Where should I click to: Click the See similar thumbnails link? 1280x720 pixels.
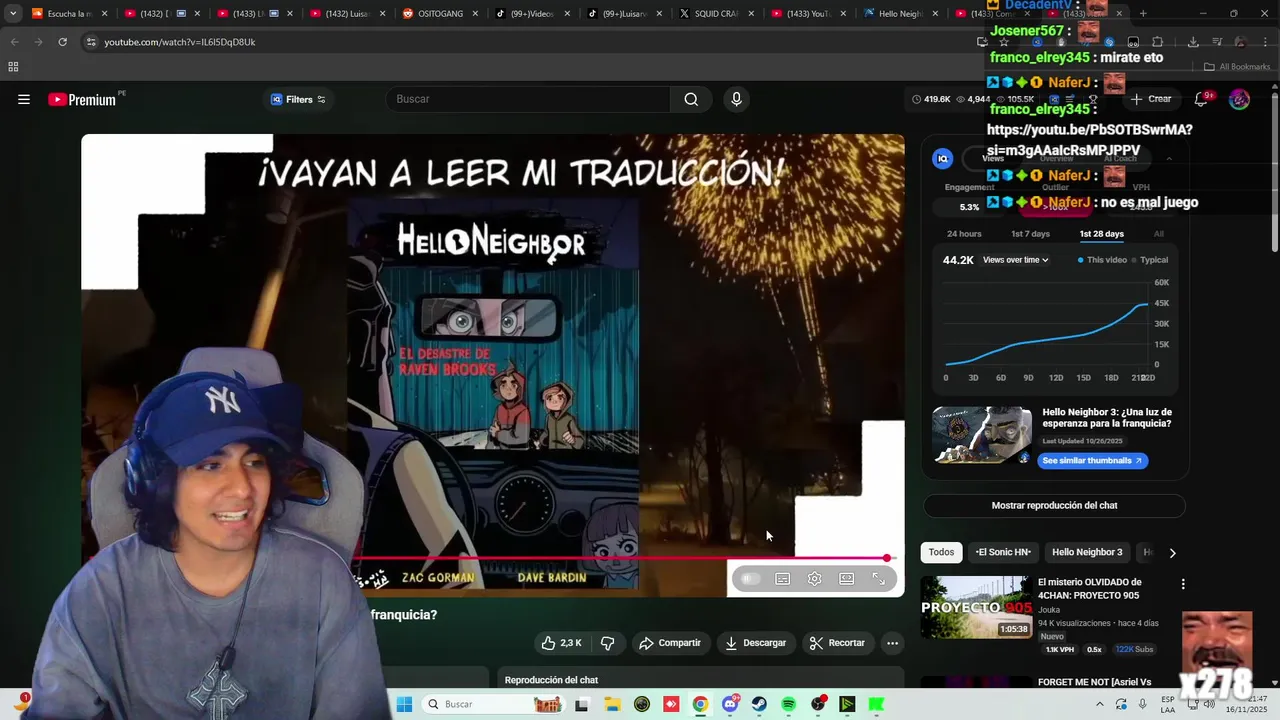tap(1092, 461)
